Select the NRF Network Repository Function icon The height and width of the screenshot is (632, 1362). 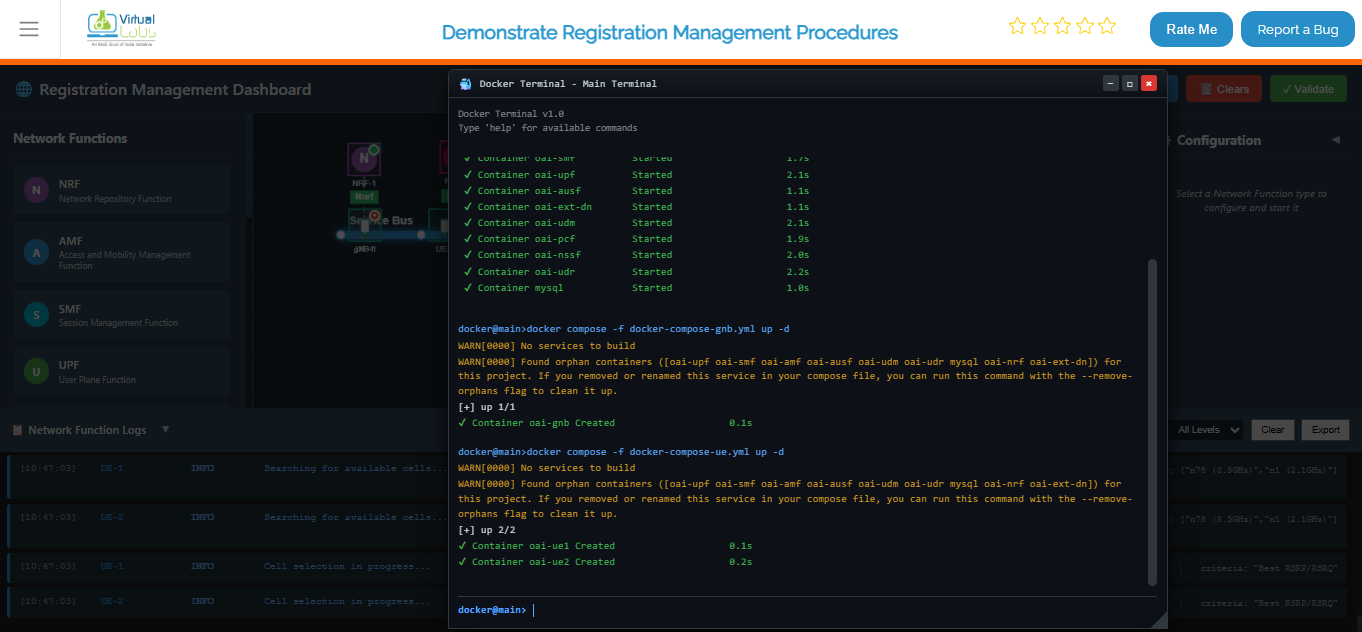tap(36, 188)
